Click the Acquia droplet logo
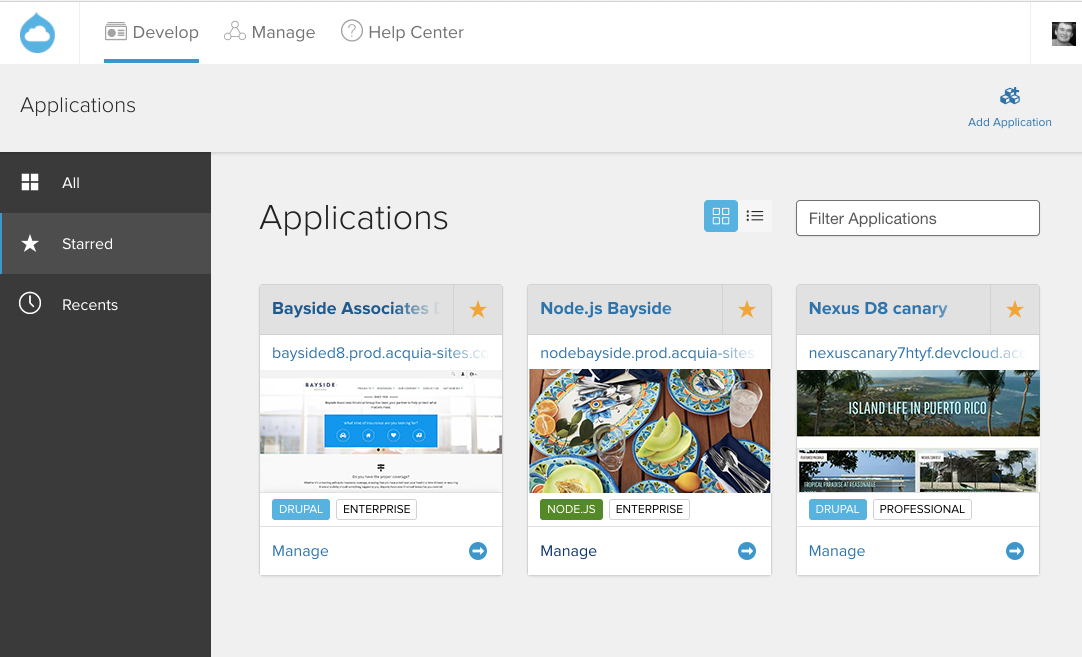The width and height of the screenshot is (1082, 657). (37, 32)
